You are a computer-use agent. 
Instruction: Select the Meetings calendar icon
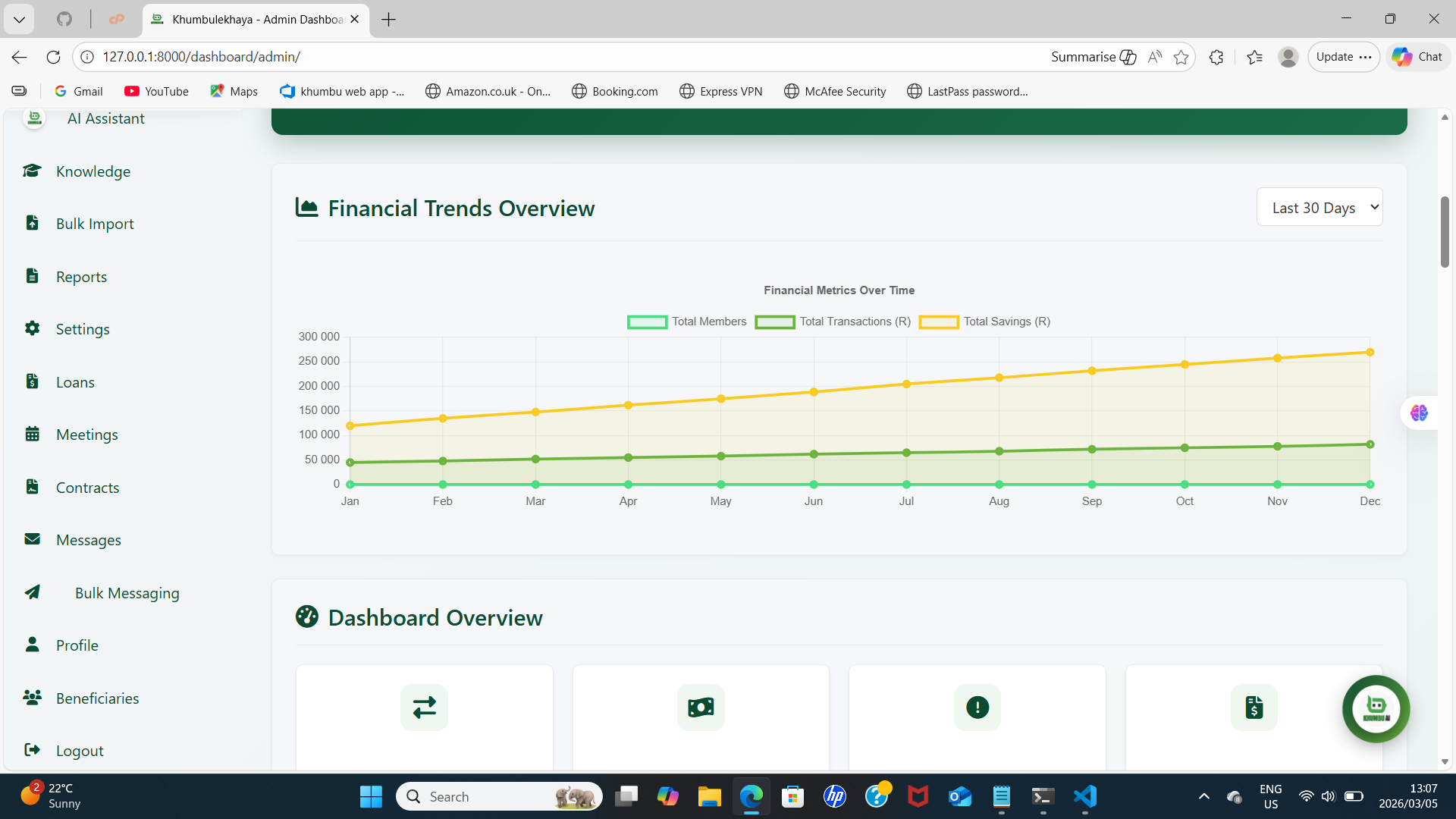point(31,434)
